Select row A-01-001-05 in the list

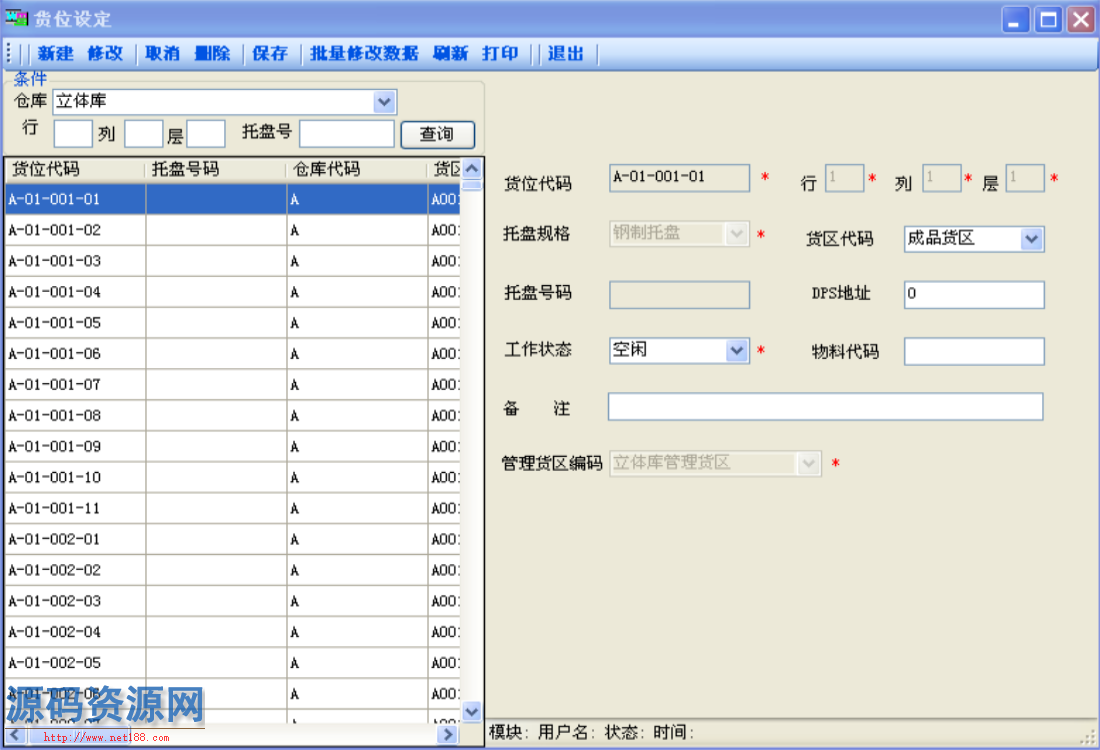tap(75, 323)
